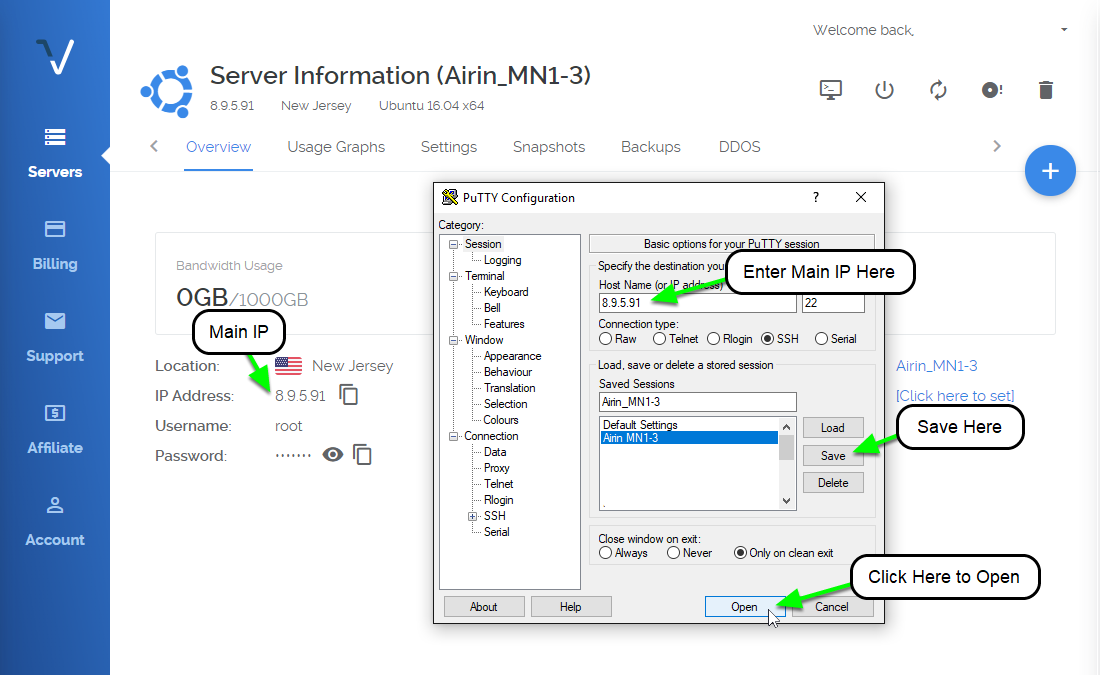This screenshot has width=1100, height=675.
Task: Click the Airin_MN1-3 label link
Action: point(937,366)
